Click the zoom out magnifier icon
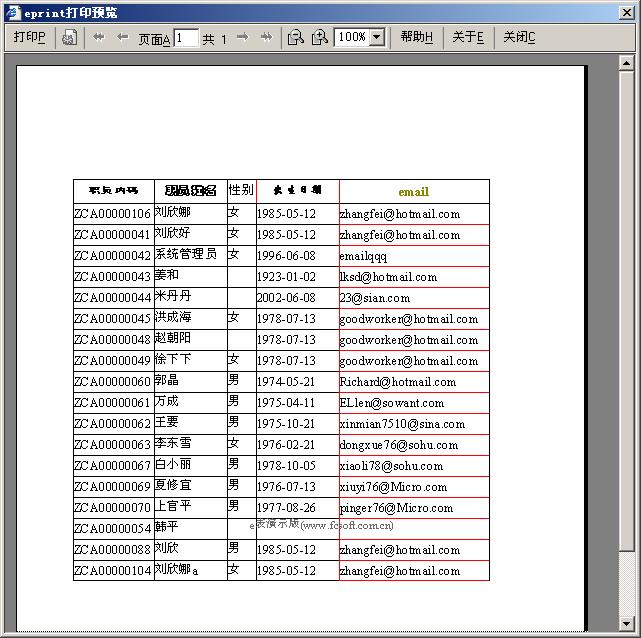The image size is (641, 638). 296,38
